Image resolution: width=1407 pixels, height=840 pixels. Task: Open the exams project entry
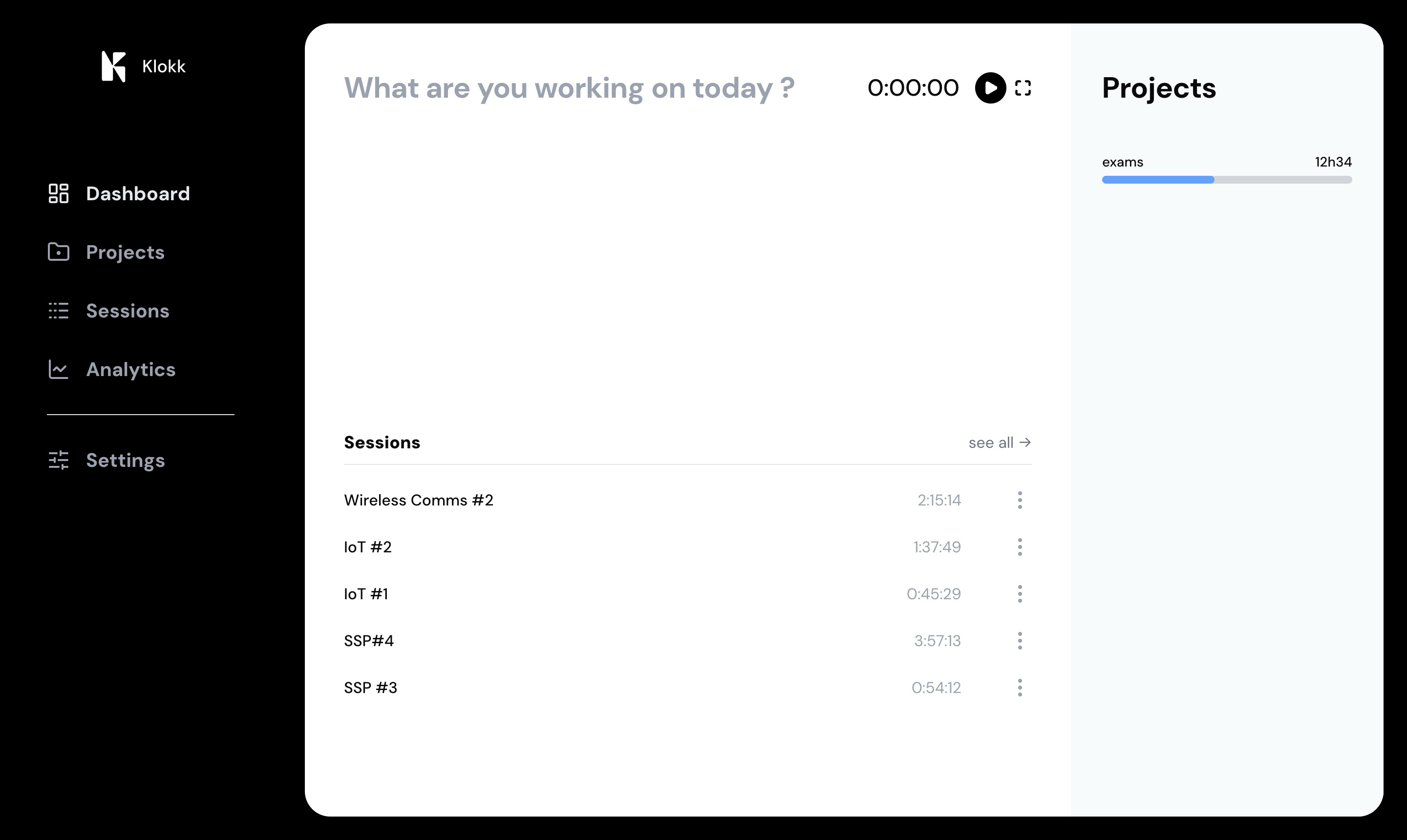(x=1122, y=162)
